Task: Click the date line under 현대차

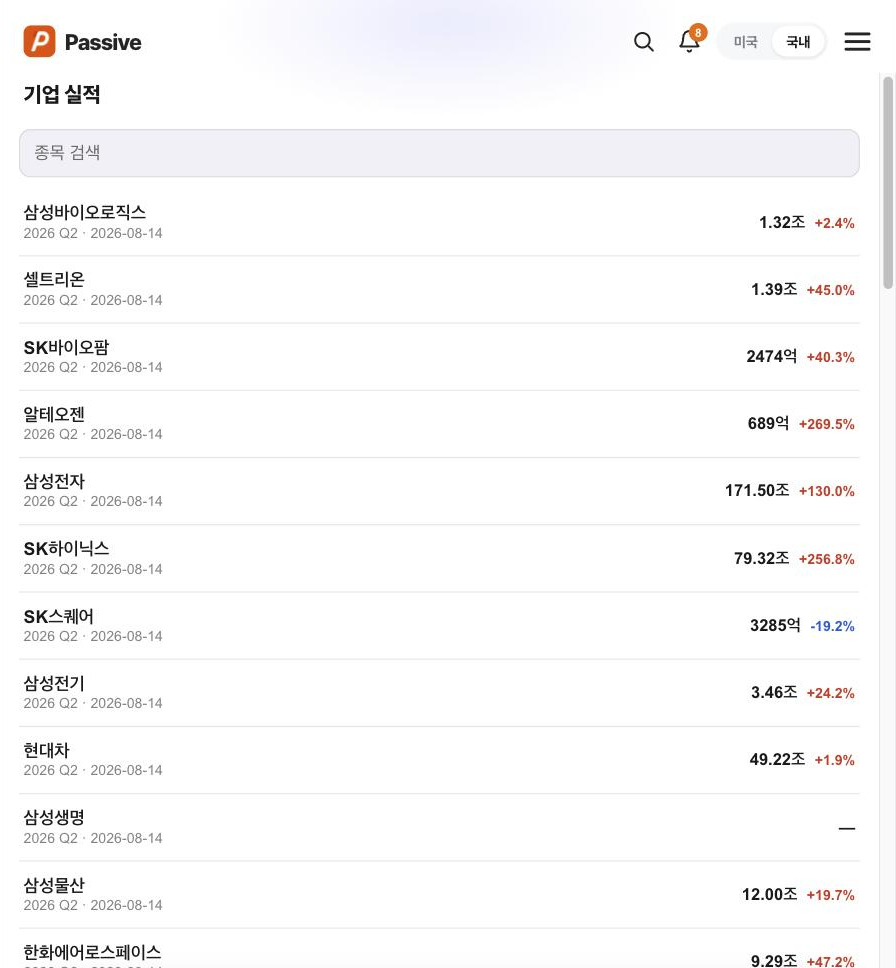Action: [x=93, y=770]
